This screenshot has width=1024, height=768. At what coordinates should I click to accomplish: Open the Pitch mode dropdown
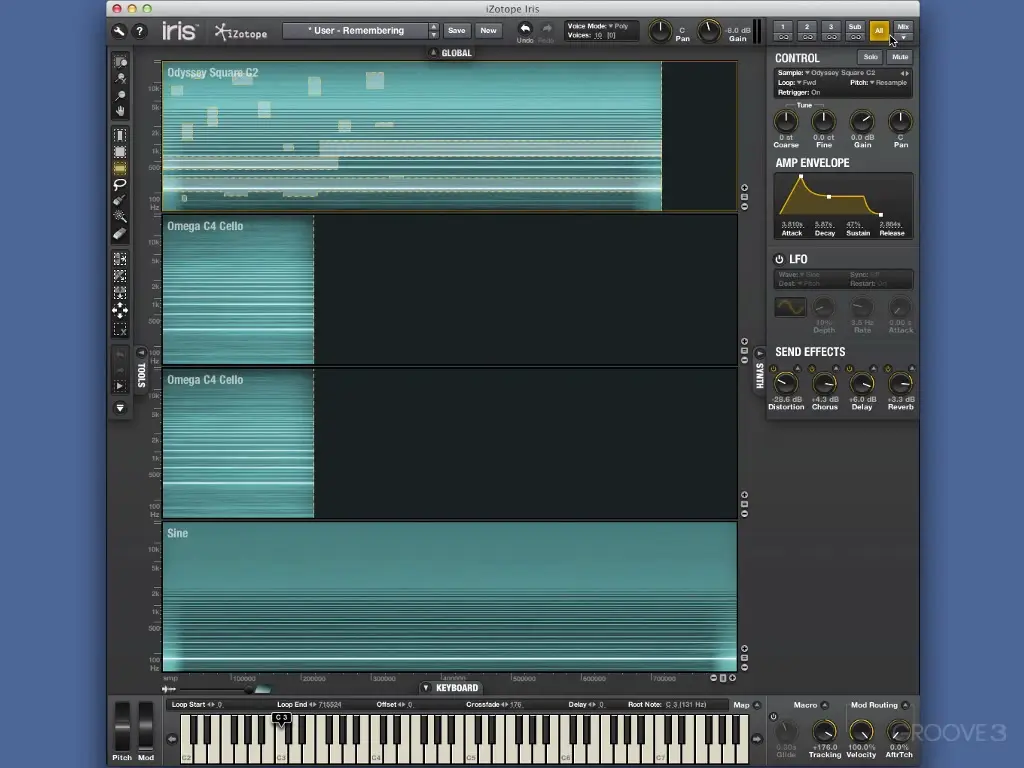pos(878,83)
